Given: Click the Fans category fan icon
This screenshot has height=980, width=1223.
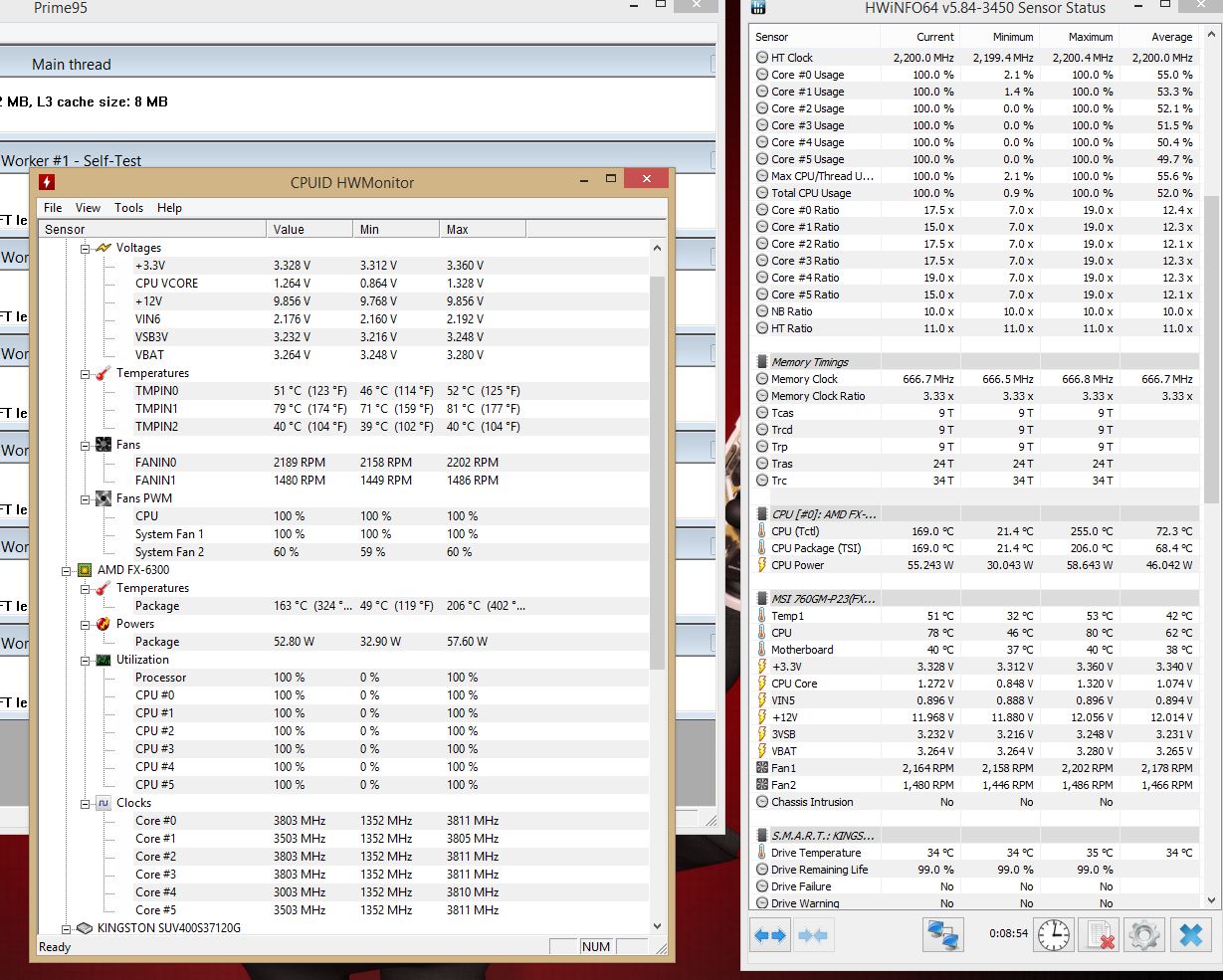Looking at the screenshot, I should [x=102, y=445].
